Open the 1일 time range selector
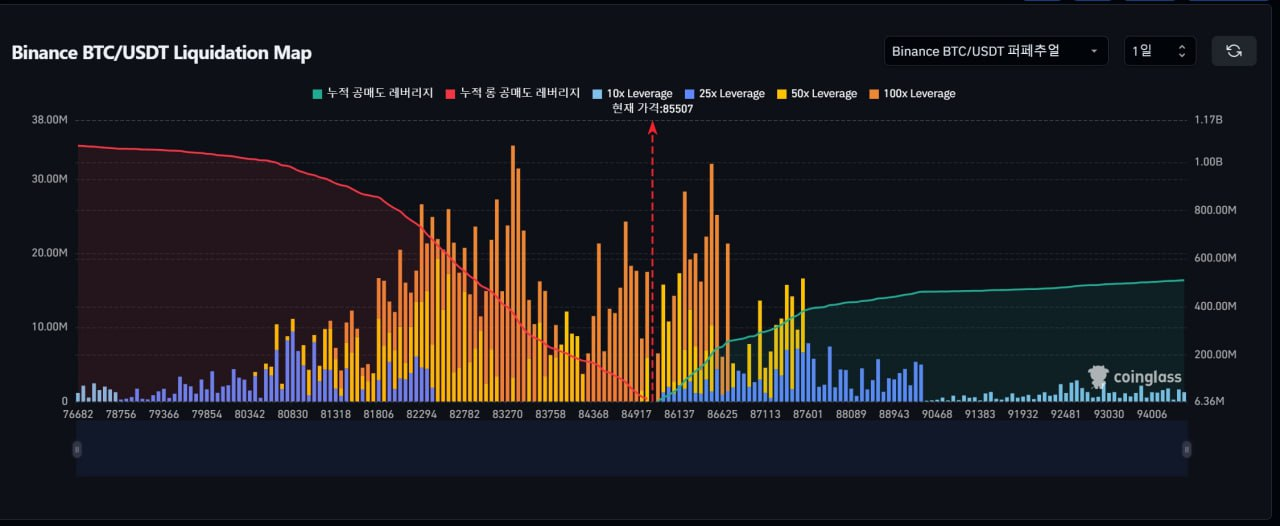 1160,51
